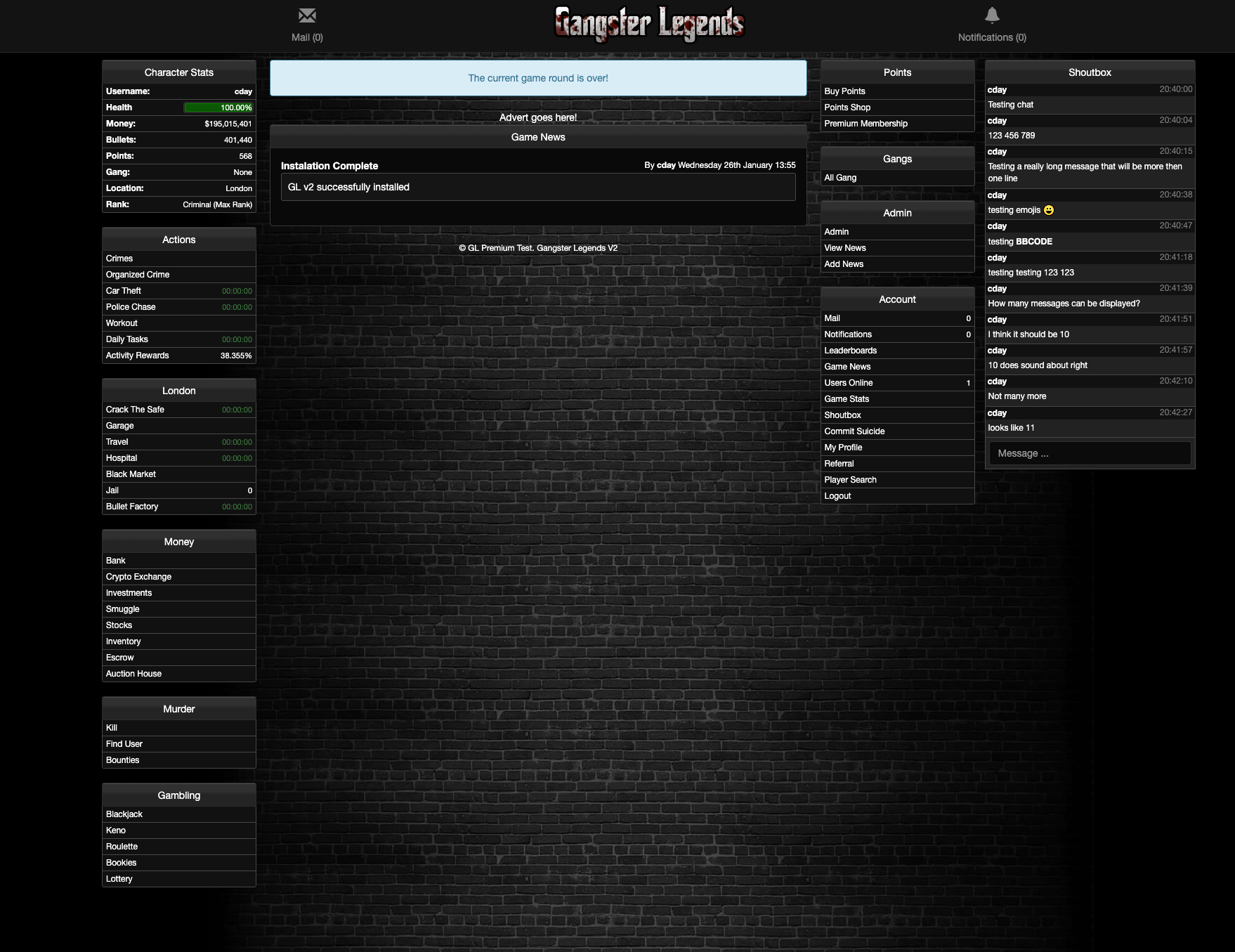Open Player Search page

850,480
